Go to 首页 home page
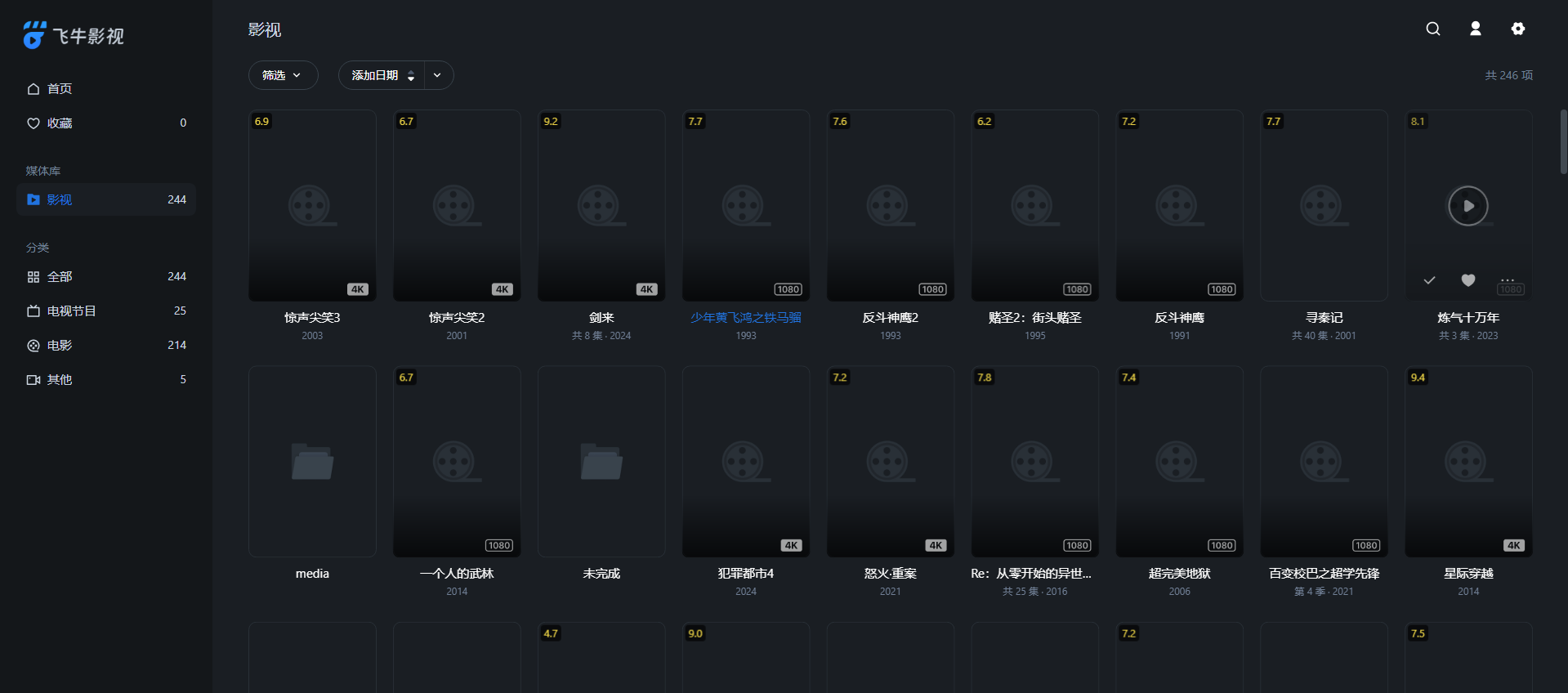 point(106,88)
